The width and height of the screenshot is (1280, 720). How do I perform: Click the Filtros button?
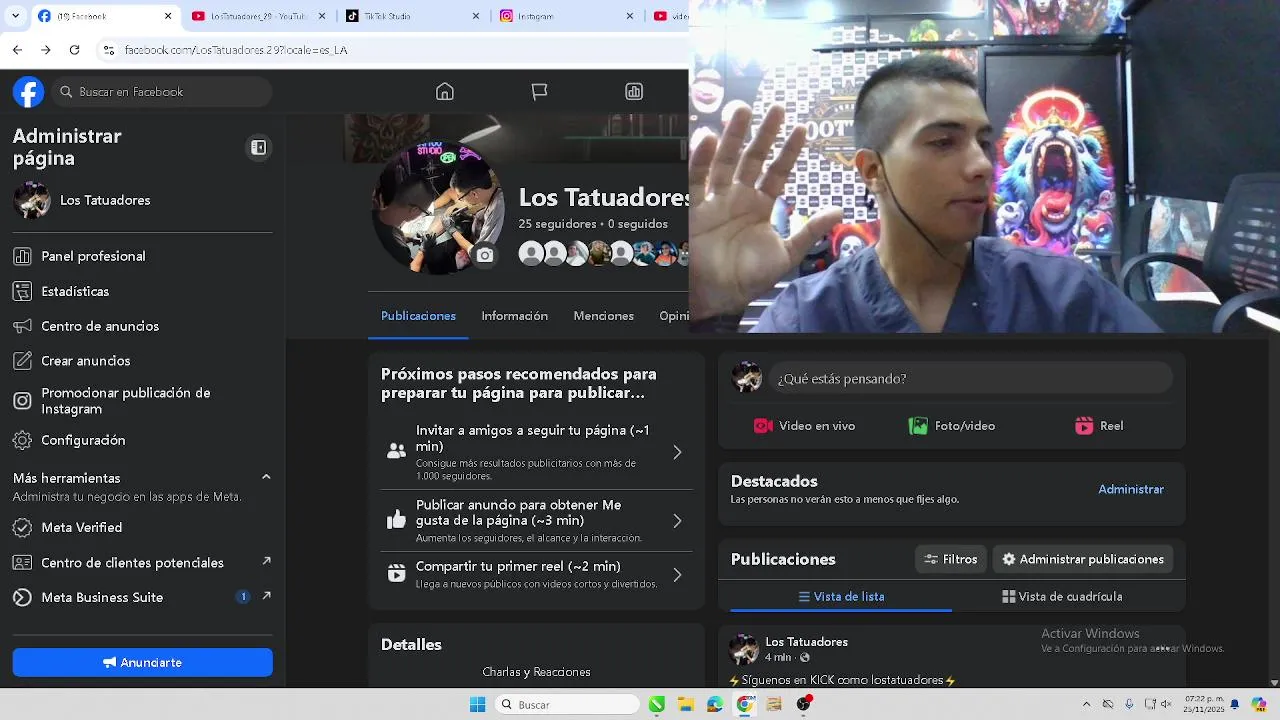pos(950,559)
